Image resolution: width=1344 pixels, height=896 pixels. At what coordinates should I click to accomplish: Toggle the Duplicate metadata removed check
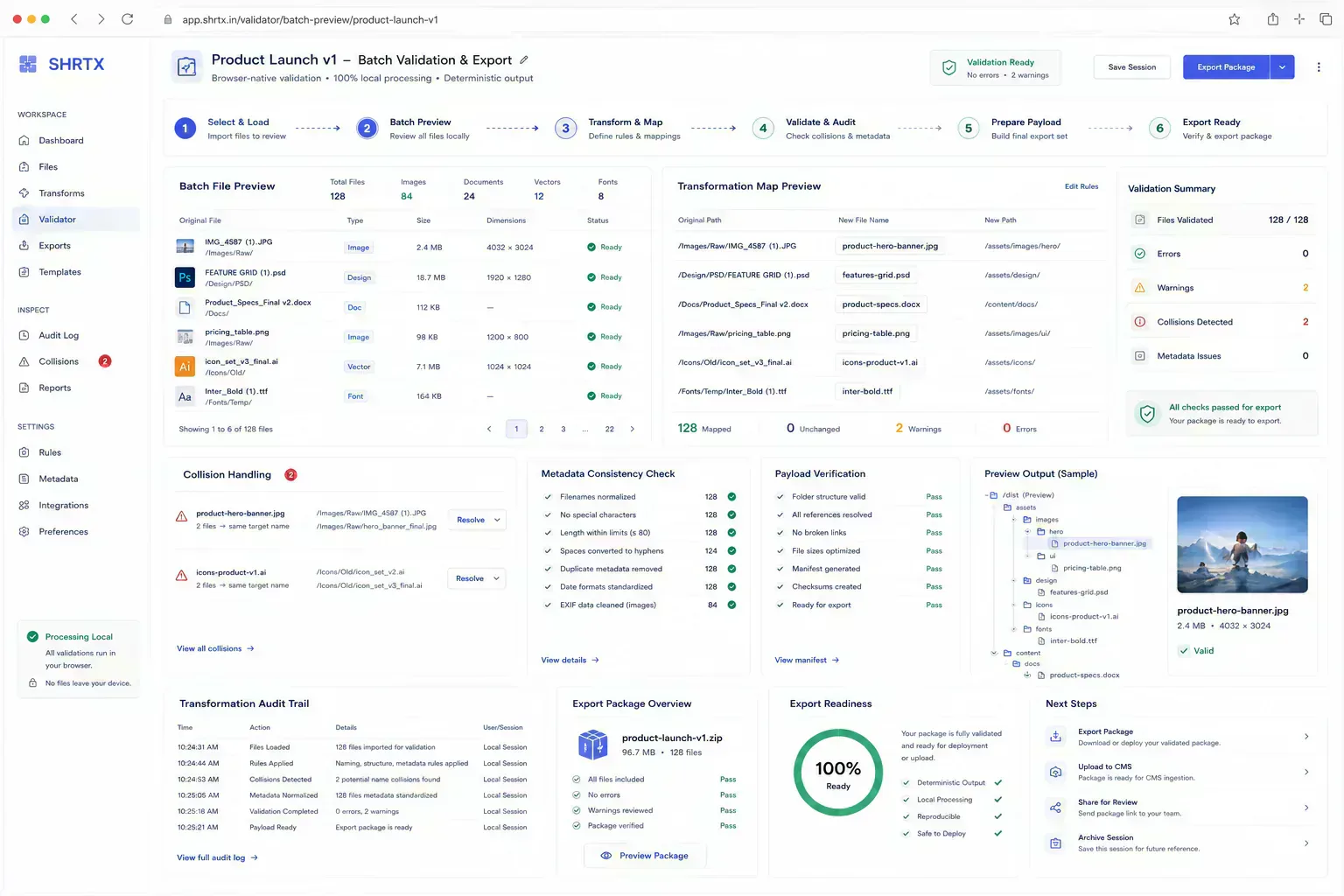(x=549, y=569)
